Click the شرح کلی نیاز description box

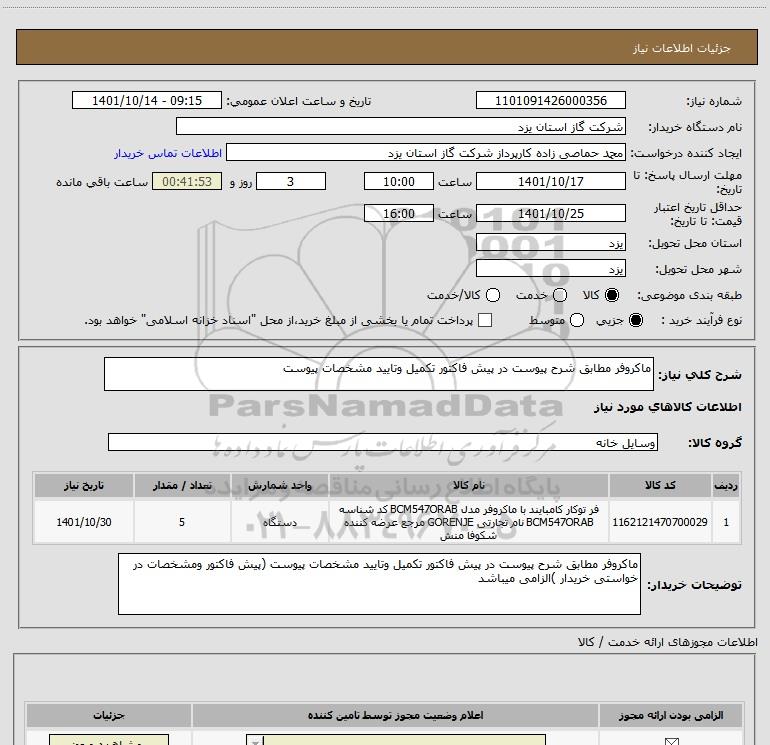pos(379,374)
